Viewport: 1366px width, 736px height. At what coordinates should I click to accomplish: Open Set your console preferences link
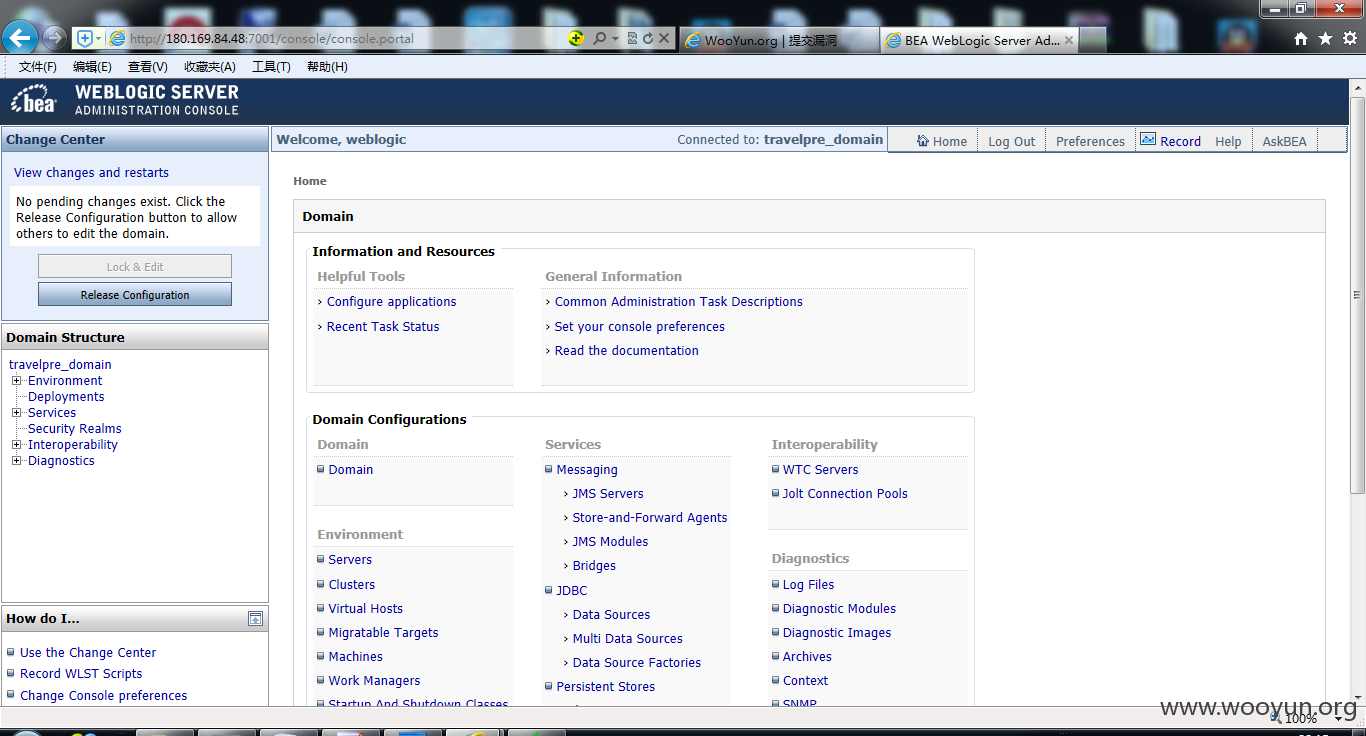pyautogui.click(x=640, y=327)
